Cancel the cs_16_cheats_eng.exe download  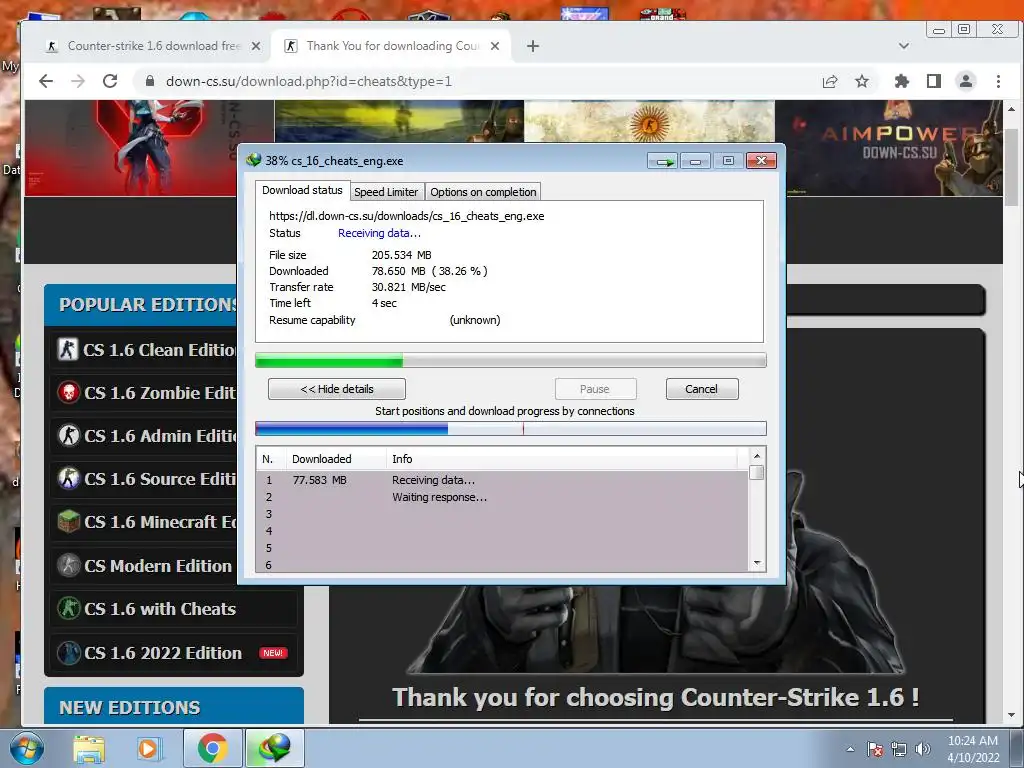[x=702, y=389]
